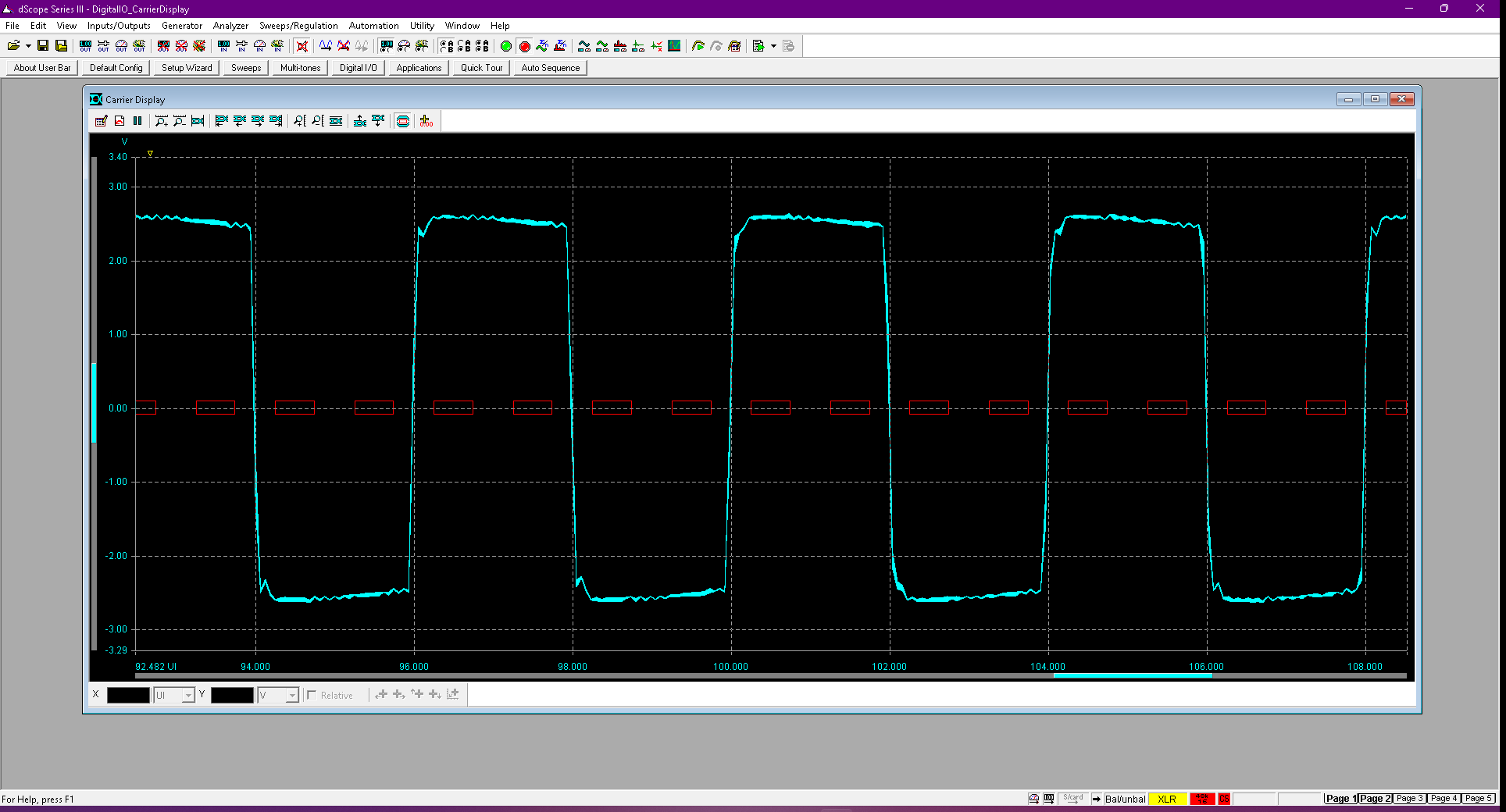Click the yellow XLR status indicator
This screenshot has height=812, width=1506.
[1167, 799]
